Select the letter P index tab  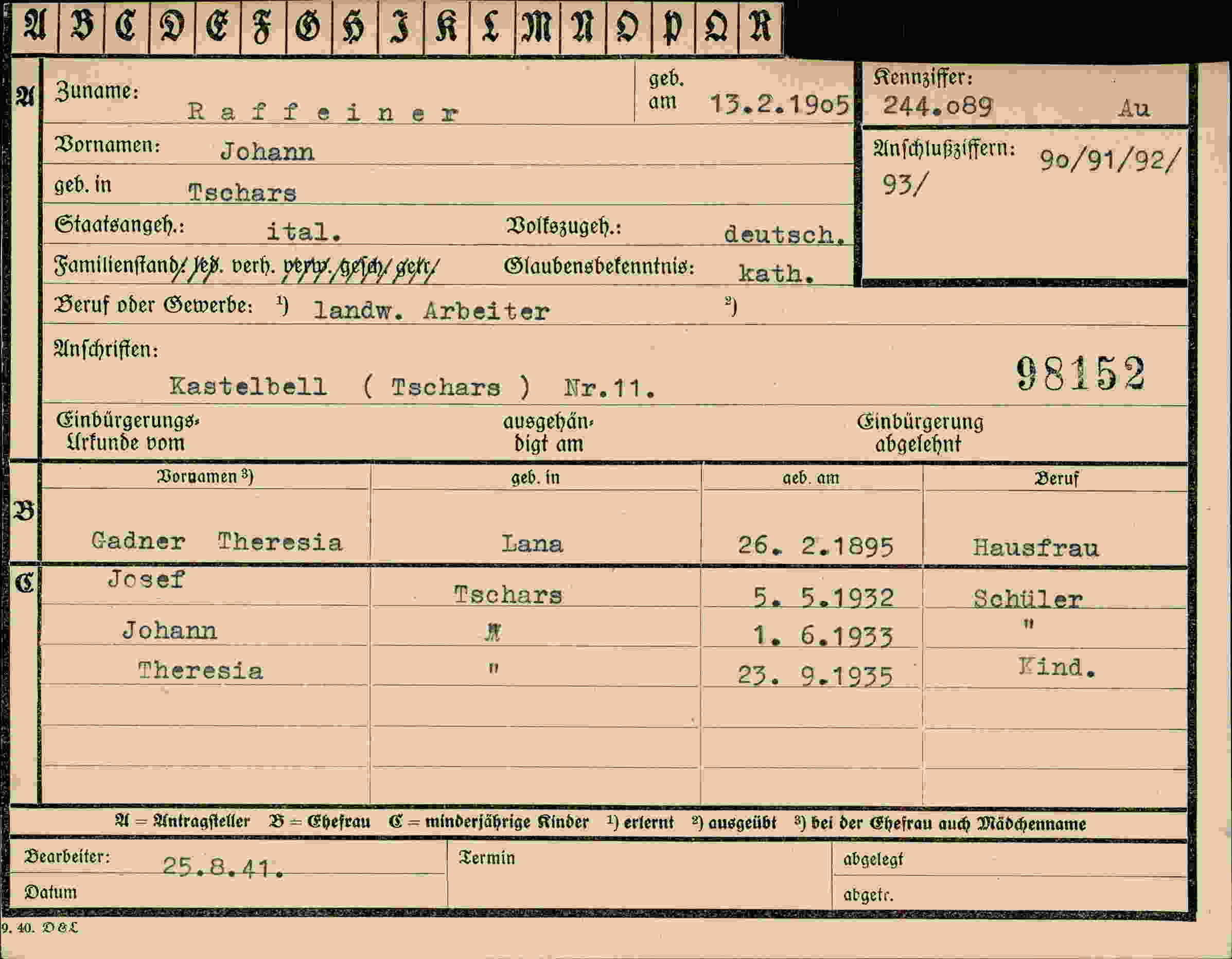tap(674, 28)
